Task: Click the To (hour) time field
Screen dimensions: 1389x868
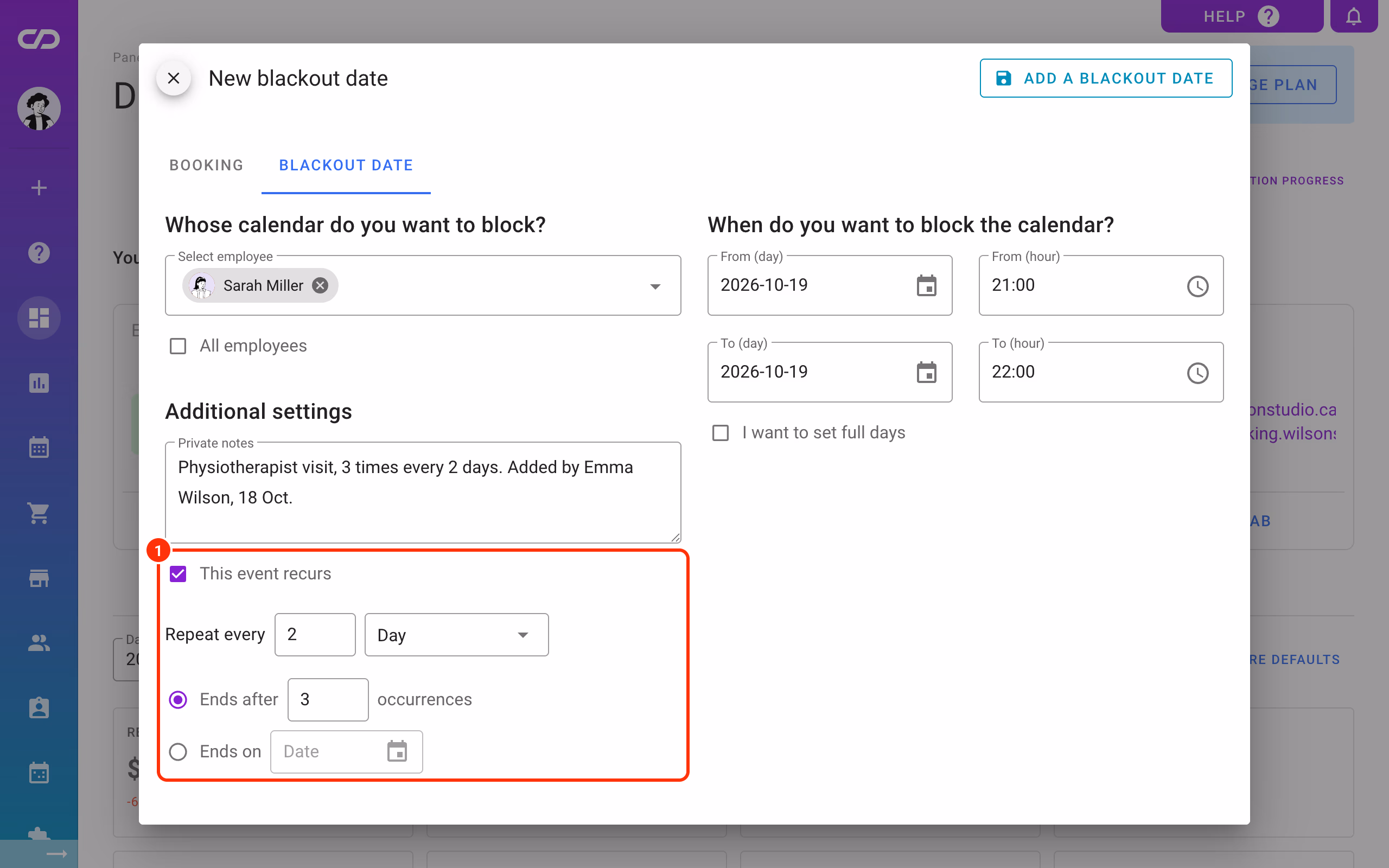Action: 1101,373
